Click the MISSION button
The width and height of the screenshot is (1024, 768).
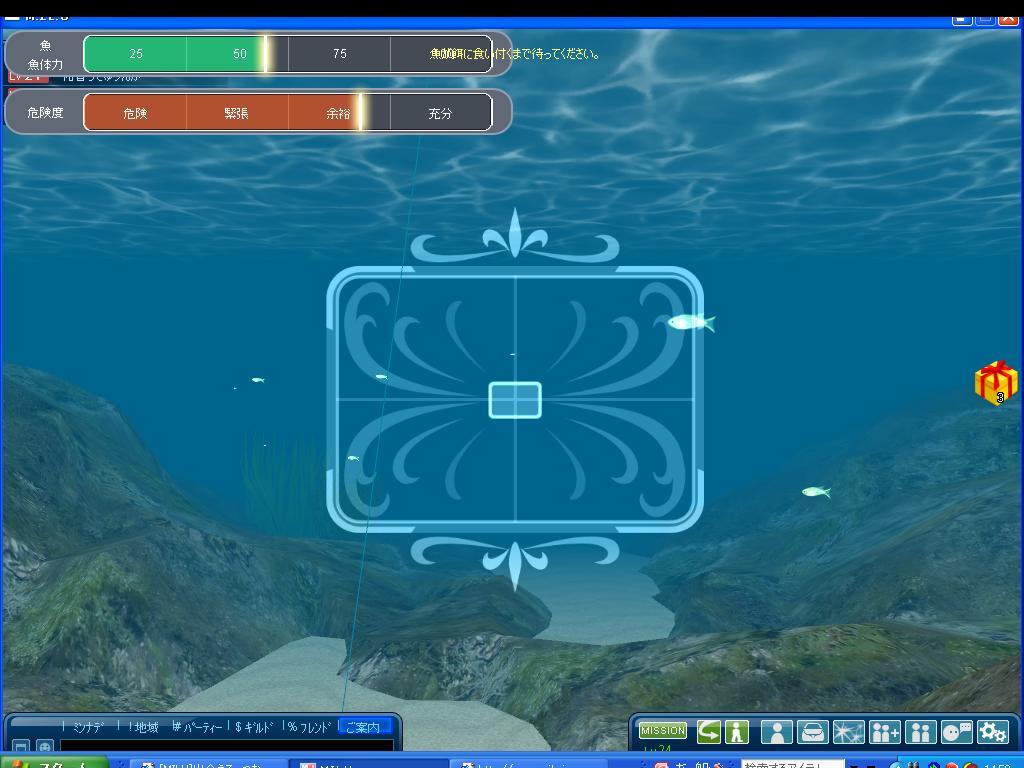point(663,731)
